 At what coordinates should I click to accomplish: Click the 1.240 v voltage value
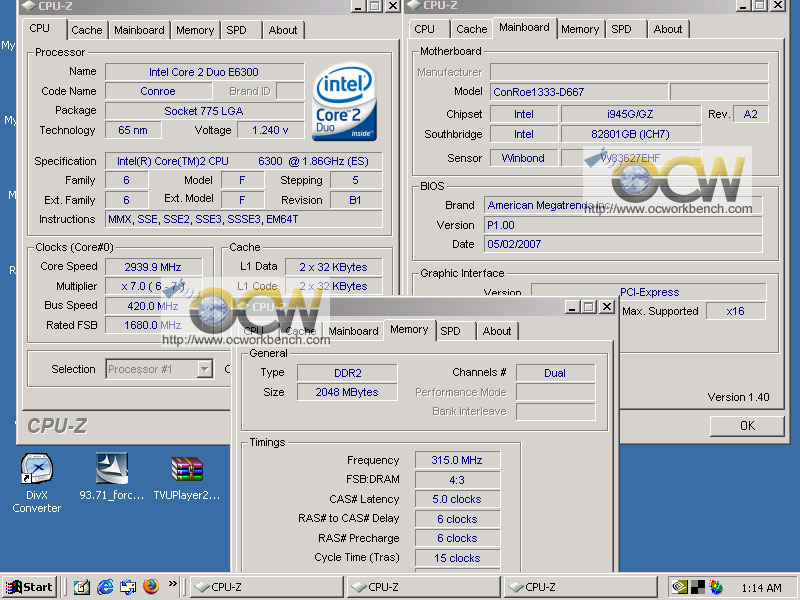pyautogui.click(x=270, y=130)
